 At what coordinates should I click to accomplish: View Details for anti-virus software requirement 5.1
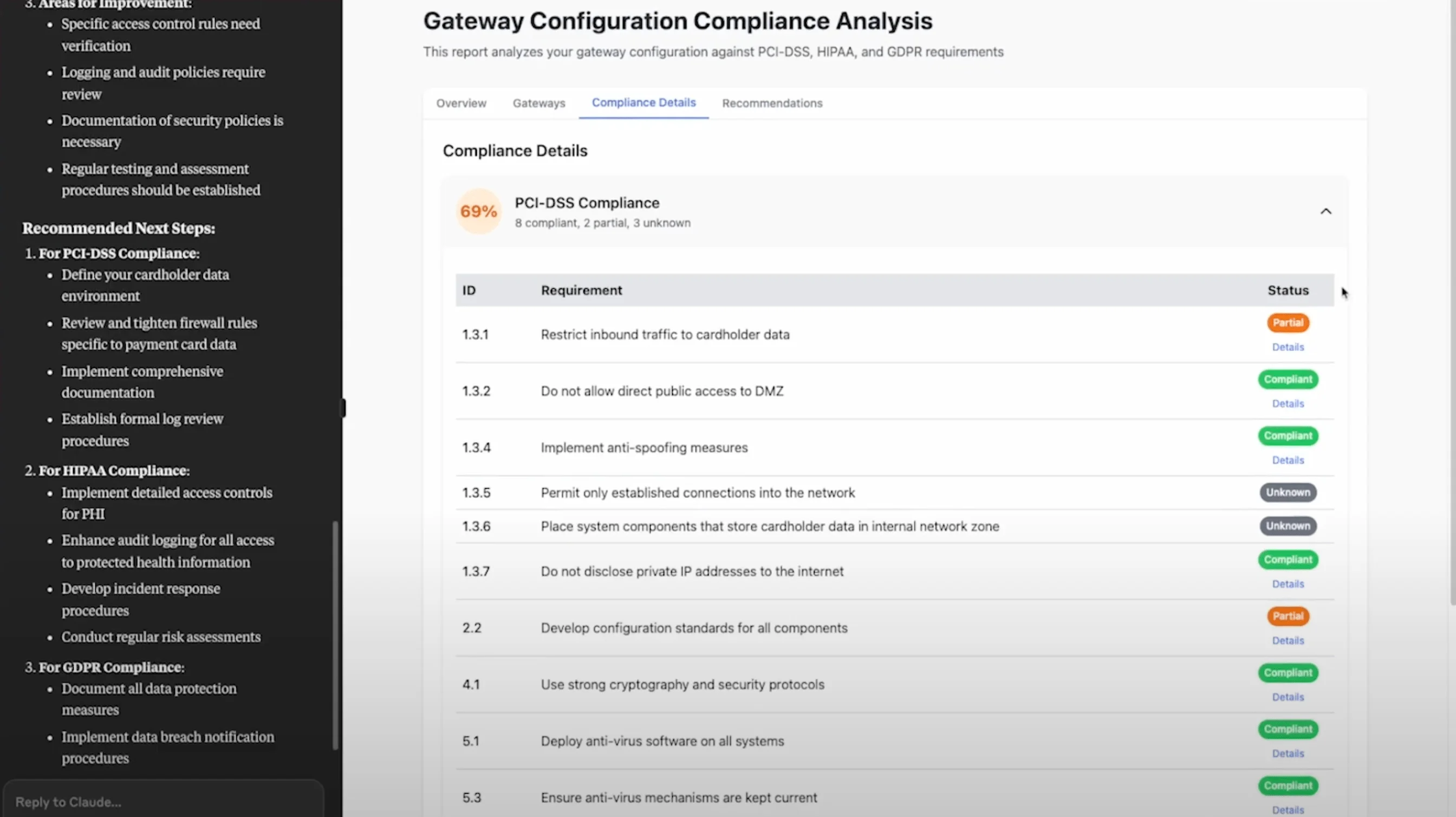pyautogui.click(x=1288, y=753)
